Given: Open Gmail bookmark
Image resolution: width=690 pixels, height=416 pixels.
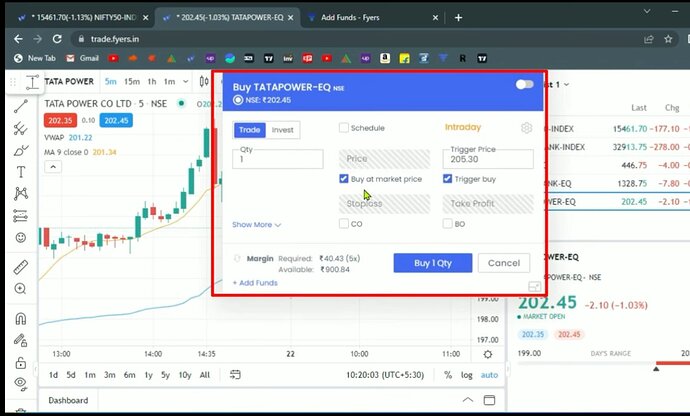Looking at the screenshot, I should [82, 58].
